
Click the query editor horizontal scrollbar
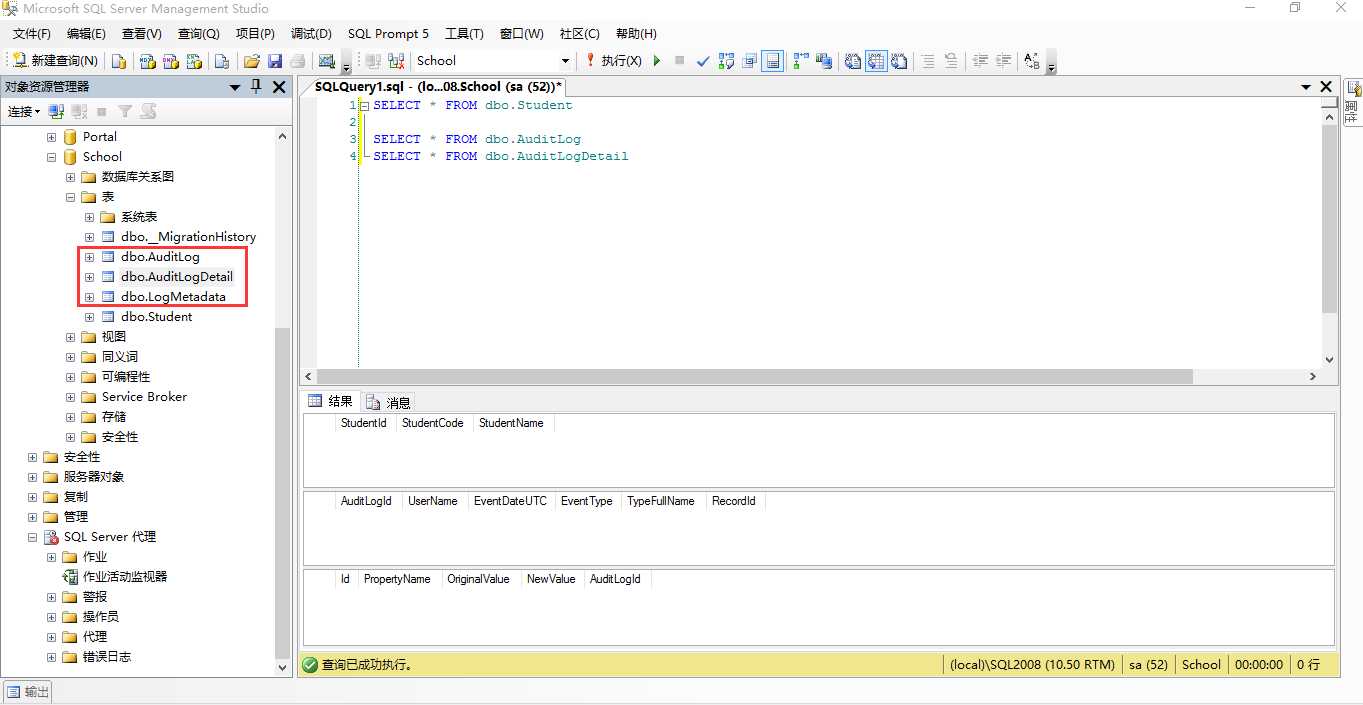coord(809,377)
